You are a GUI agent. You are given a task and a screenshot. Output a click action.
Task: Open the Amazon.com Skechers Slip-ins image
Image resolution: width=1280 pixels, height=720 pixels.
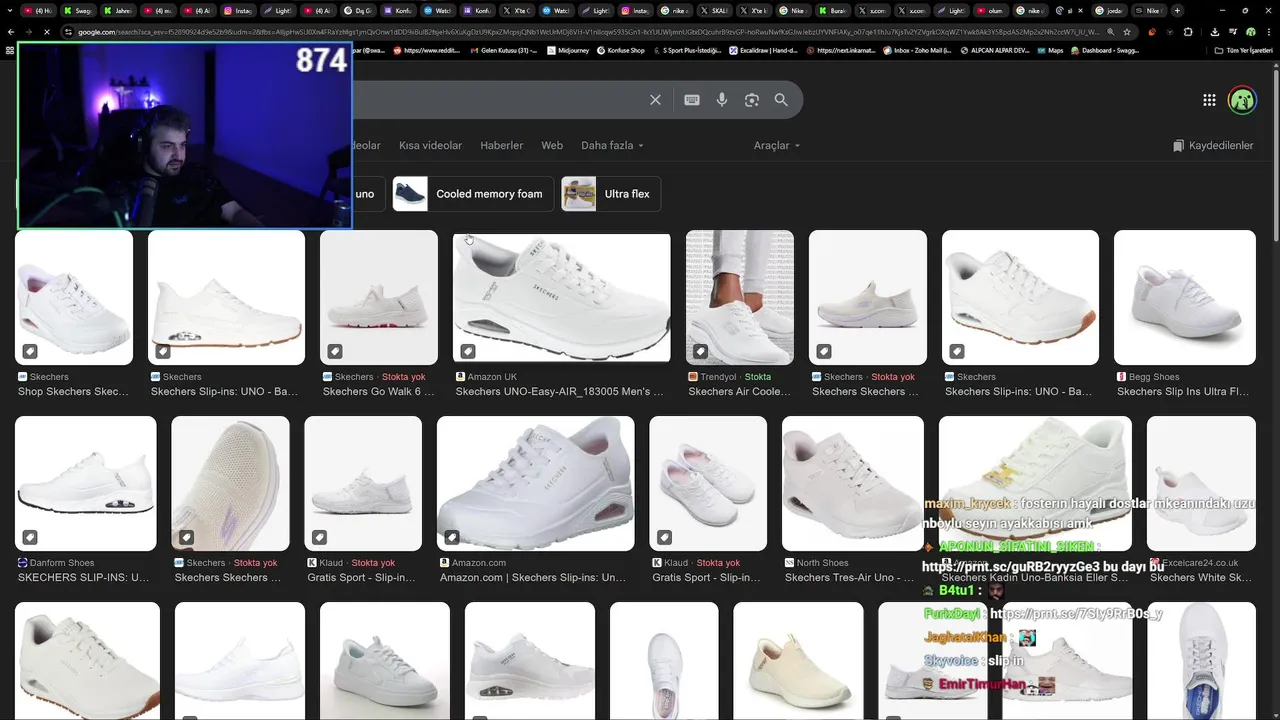[x=535, y=483]
